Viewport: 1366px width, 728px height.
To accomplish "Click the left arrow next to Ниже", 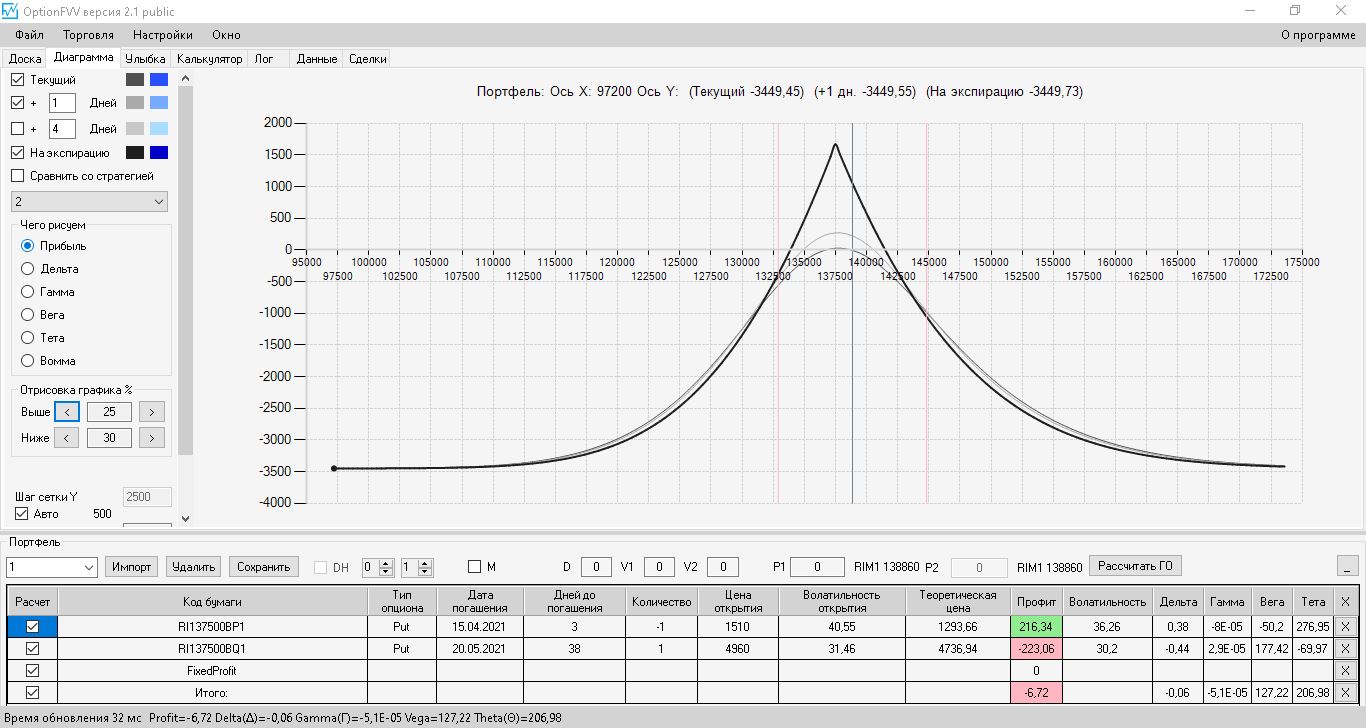I will click(66, 438).
